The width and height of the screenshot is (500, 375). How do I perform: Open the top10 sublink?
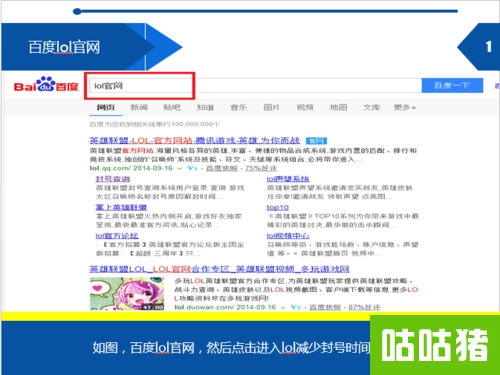[x=278, y=207]
